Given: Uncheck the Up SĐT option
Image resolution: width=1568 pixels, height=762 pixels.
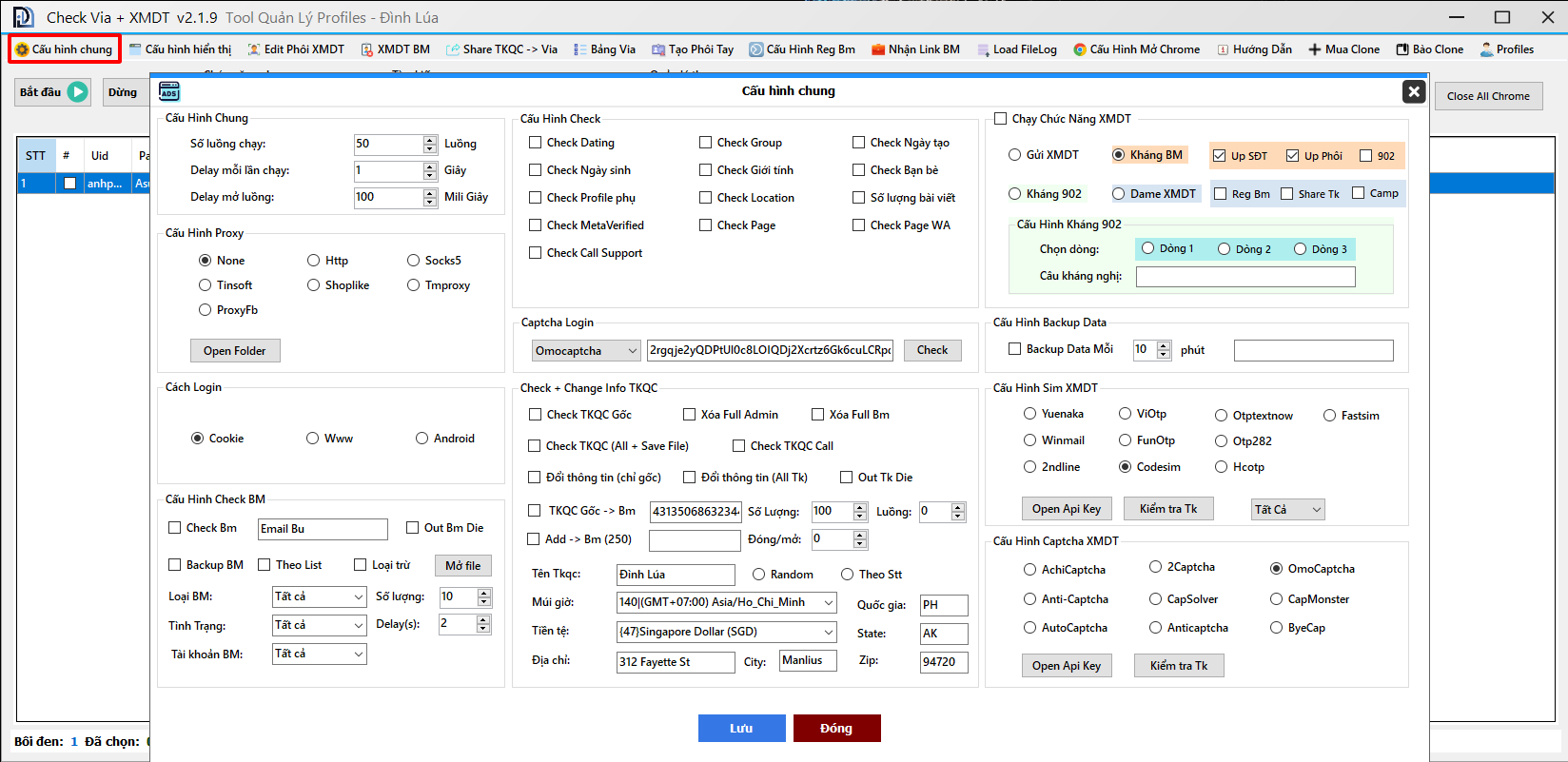Looking at the screenshot, I should [1219, 156].
